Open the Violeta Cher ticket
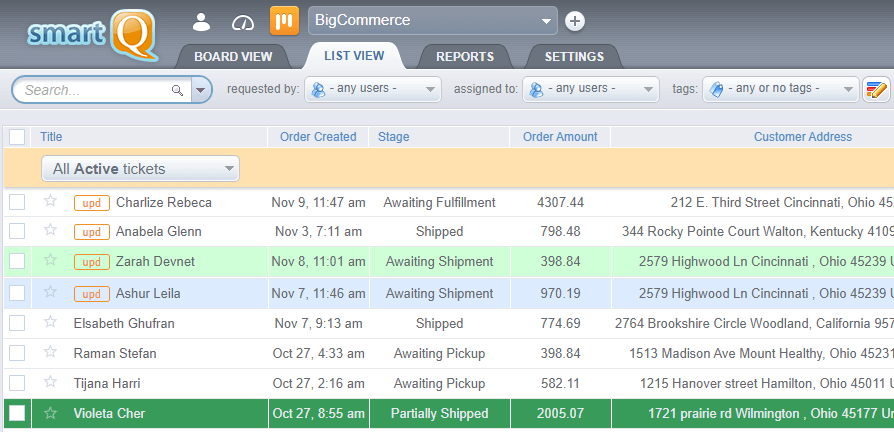This screenshot has width=894, height=432. pos(109,413)
